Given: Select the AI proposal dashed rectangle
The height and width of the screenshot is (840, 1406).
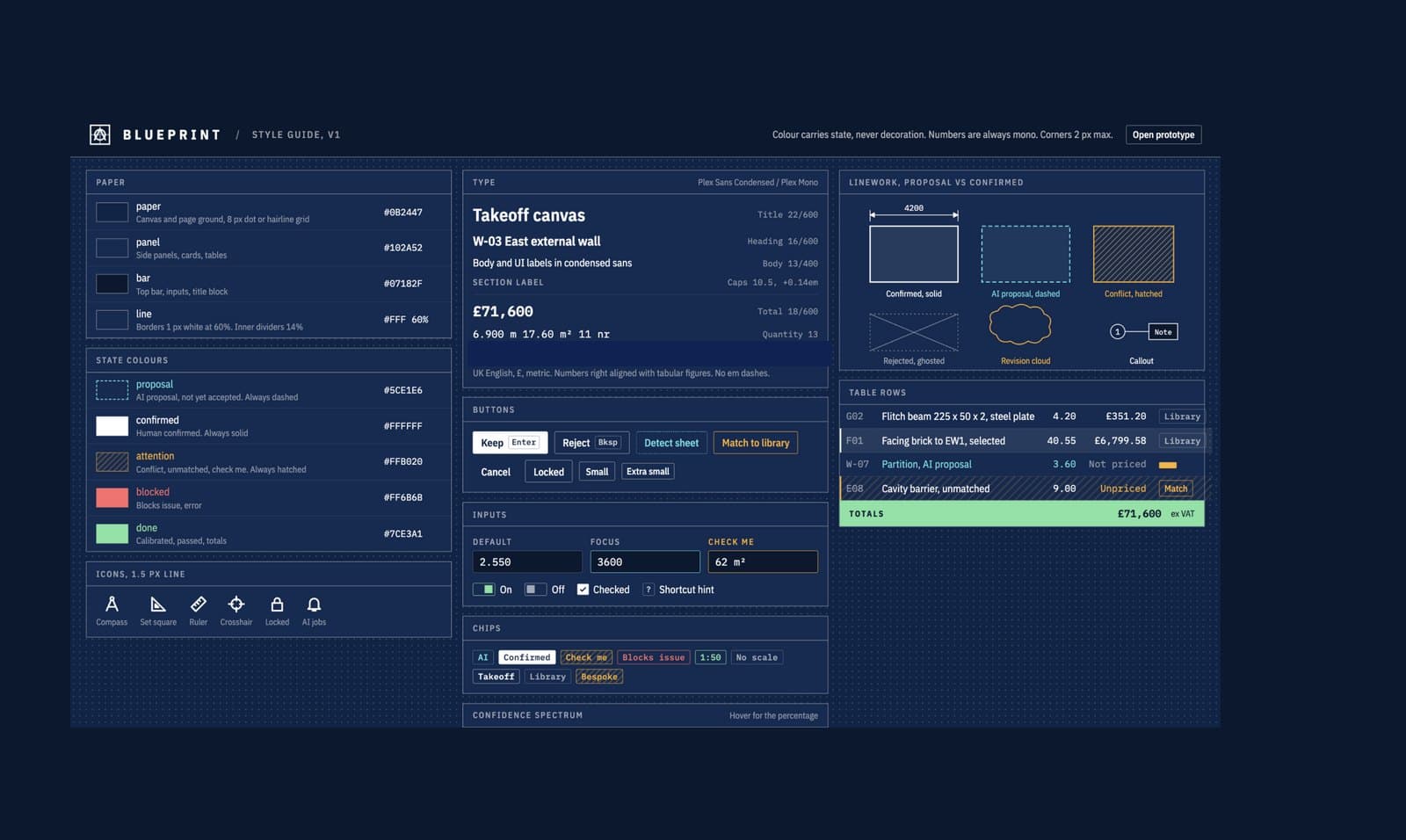Looking at the screenshot, I should point(1026,254).
